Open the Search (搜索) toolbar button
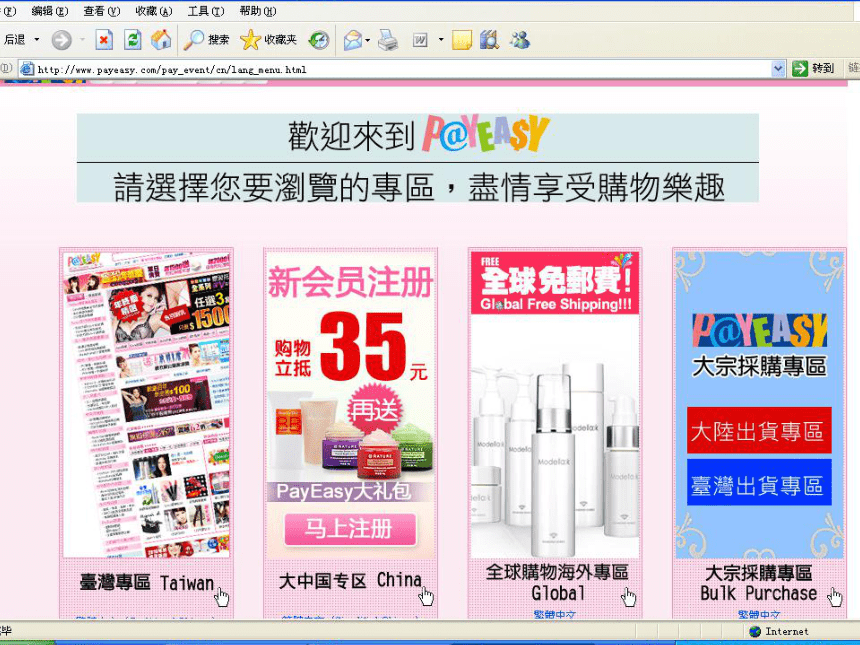The height and width of the screenshot is (645, 860). [206, 40]
